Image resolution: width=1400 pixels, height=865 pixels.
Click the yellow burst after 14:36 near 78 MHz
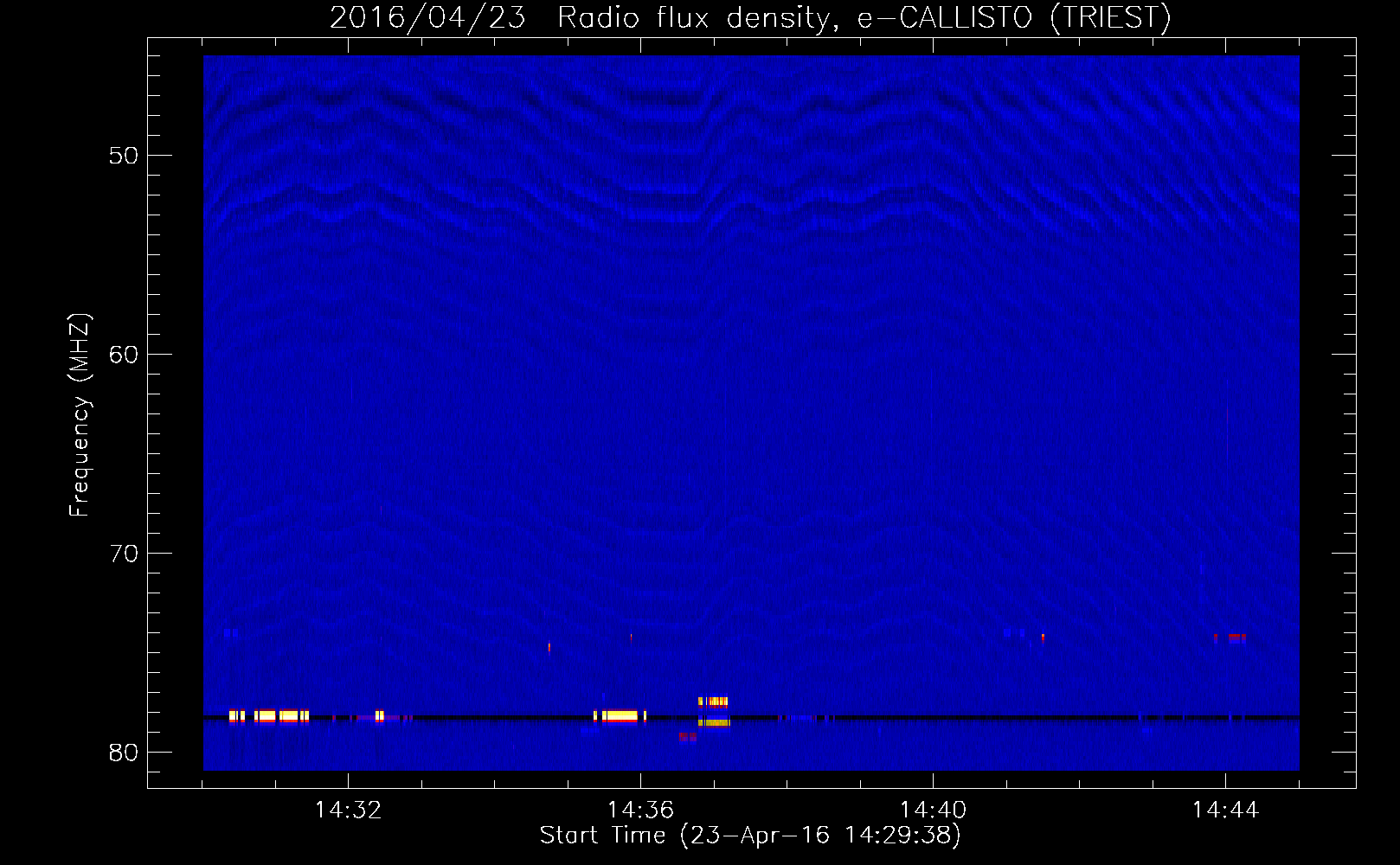[x=714, y=711]
